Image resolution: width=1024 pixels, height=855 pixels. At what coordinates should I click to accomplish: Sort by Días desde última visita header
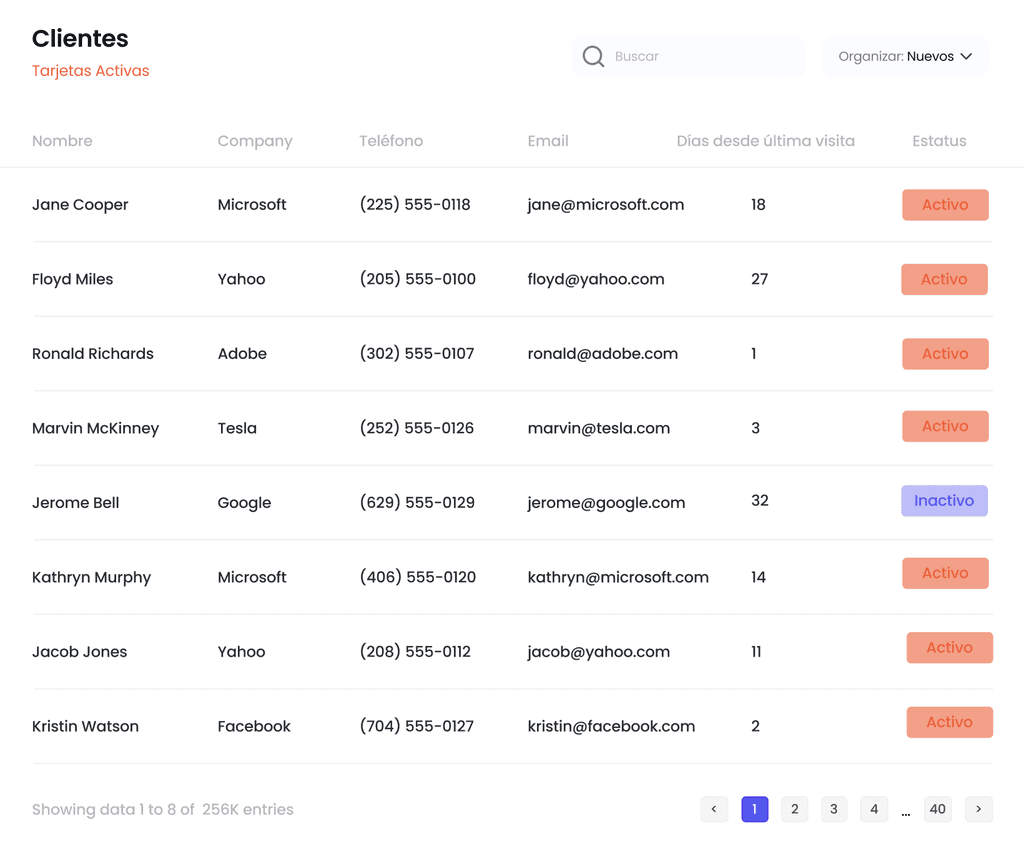[x=765, y=141]
